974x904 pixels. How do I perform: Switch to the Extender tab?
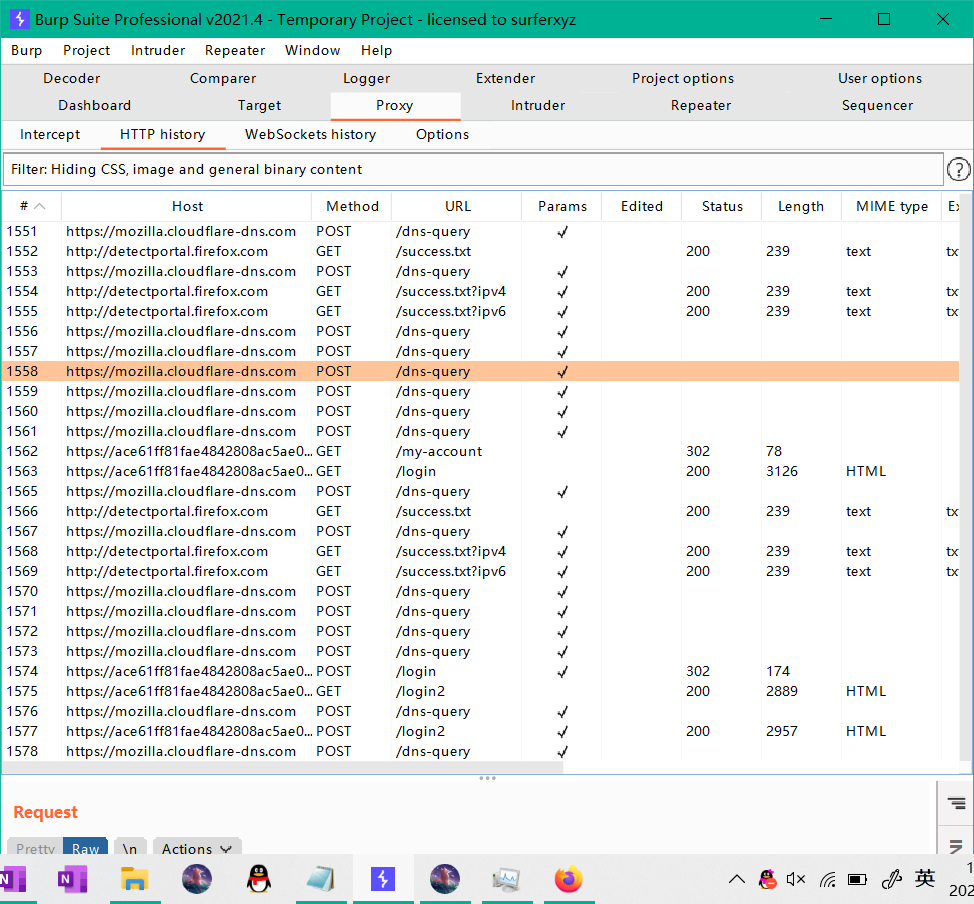506,78
